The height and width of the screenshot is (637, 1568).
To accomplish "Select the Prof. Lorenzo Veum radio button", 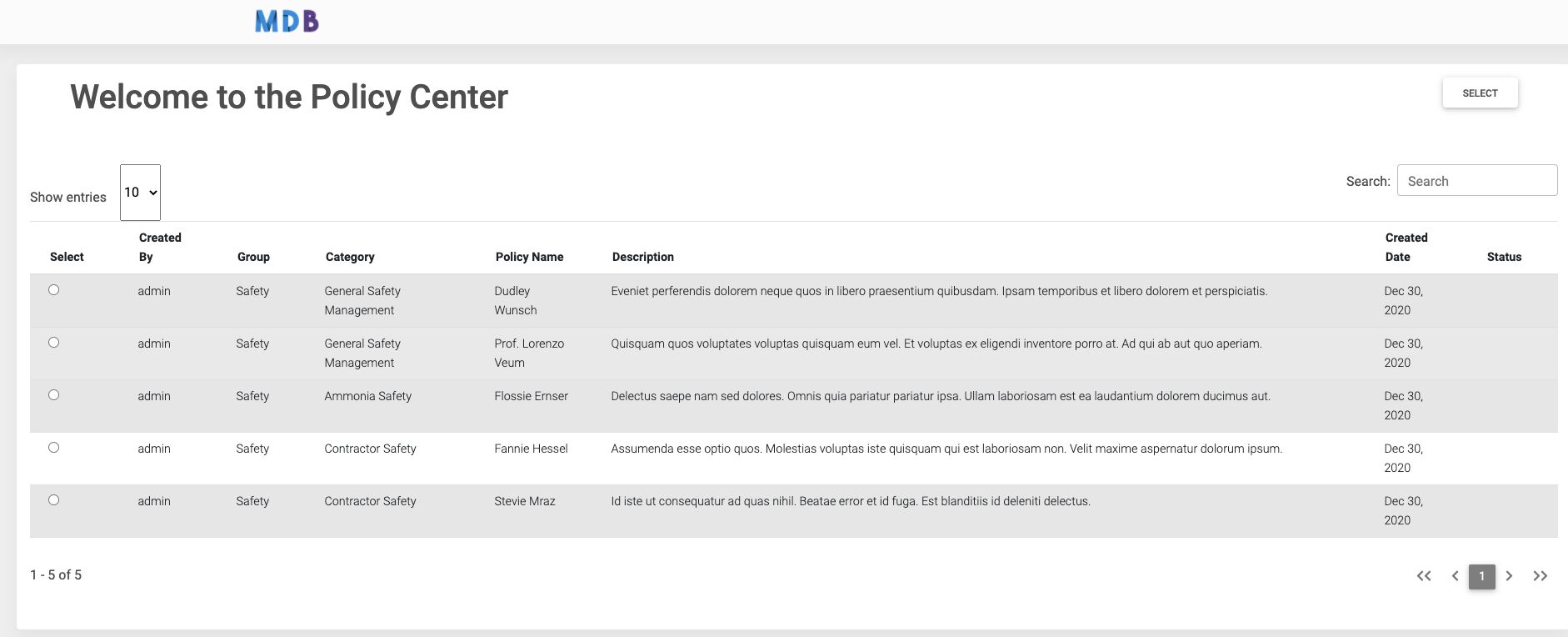I will 54,343.
